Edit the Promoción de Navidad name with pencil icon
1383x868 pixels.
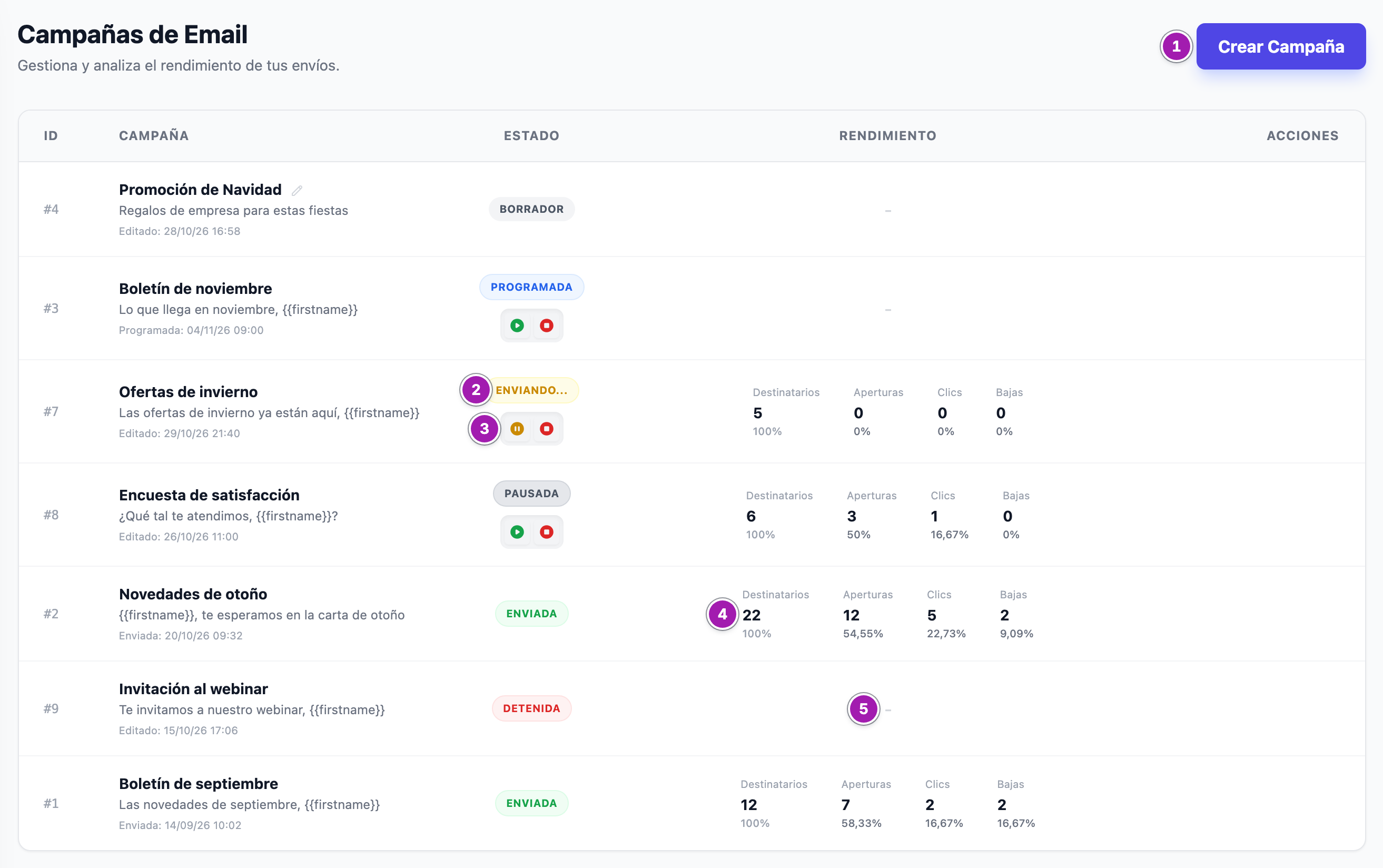click(297, 190)
